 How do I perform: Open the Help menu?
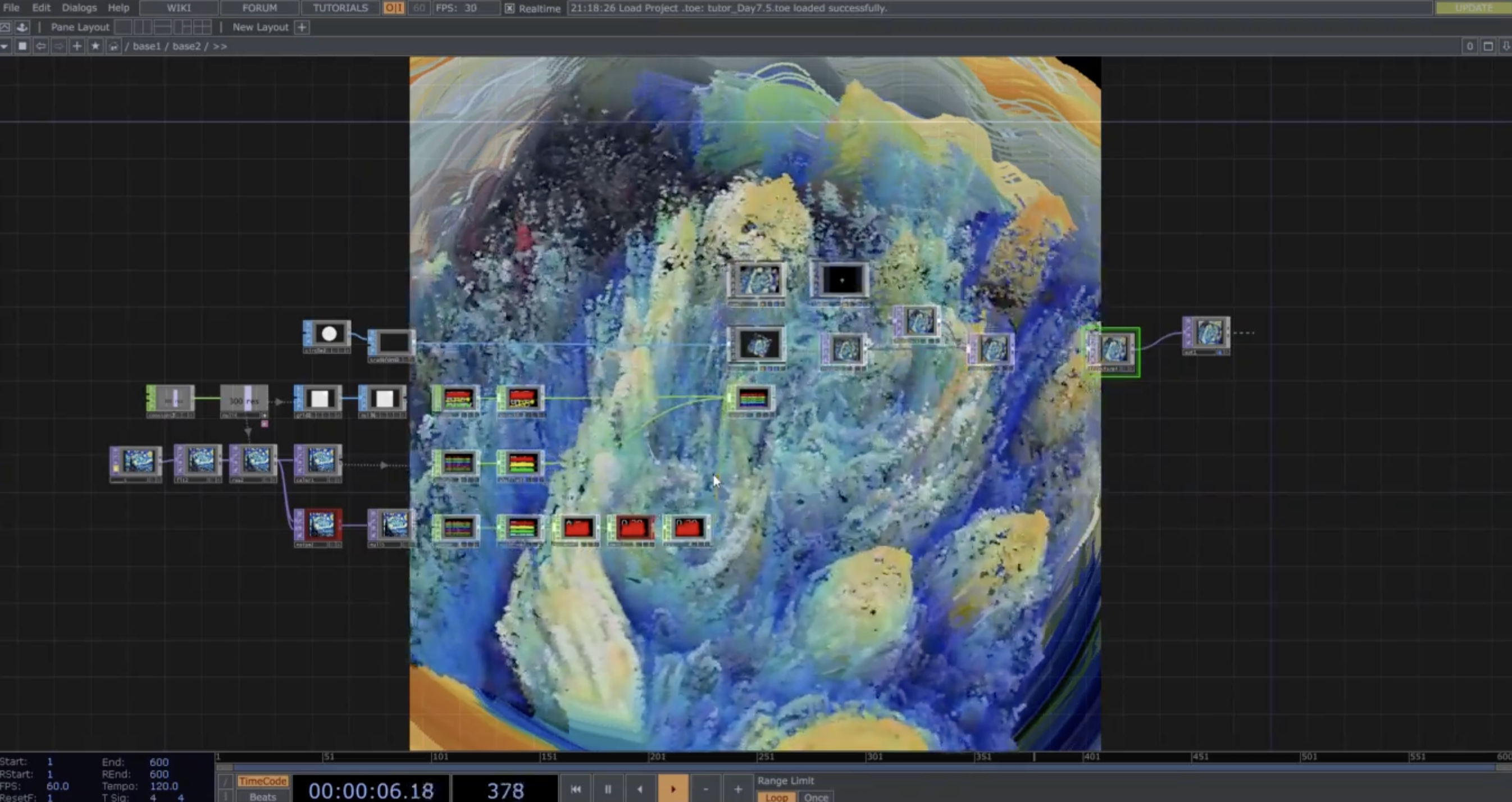[x=119, y=8]
